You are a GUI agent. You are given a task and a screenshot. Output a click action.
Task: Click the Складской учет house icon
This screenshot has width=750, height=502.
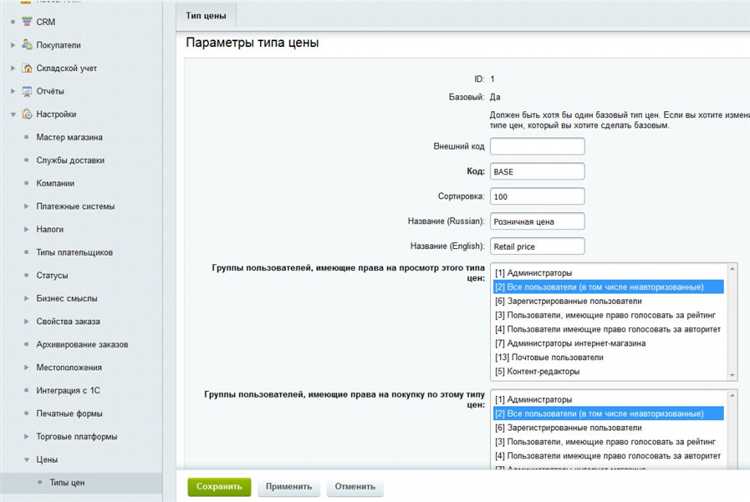(x=27, y=68)
